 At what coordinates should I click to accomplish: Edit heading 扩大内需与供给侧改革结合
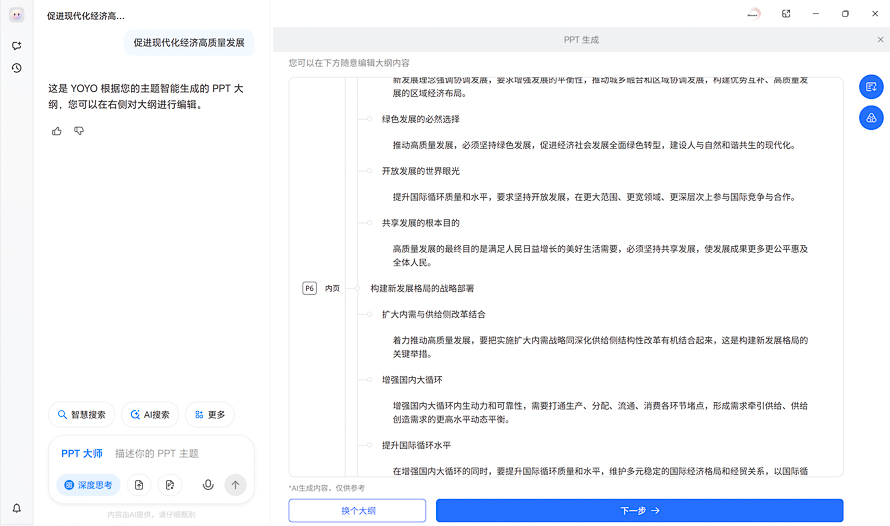point(434,314)
